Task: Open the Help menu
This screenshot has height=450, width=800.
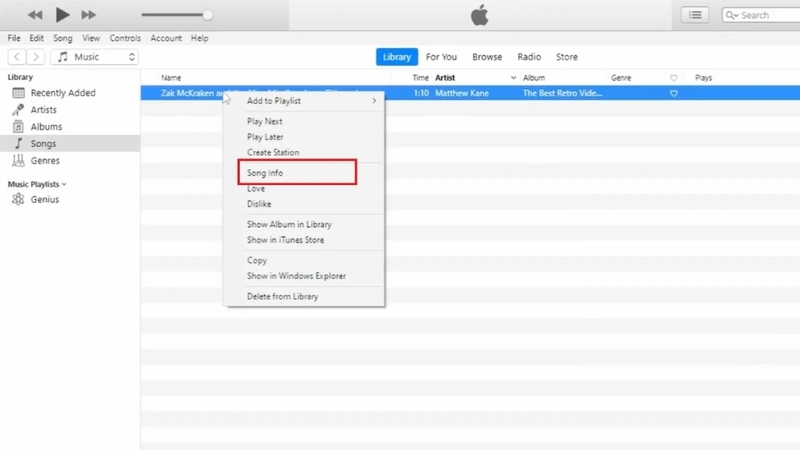Action: (x=199, y=38)
